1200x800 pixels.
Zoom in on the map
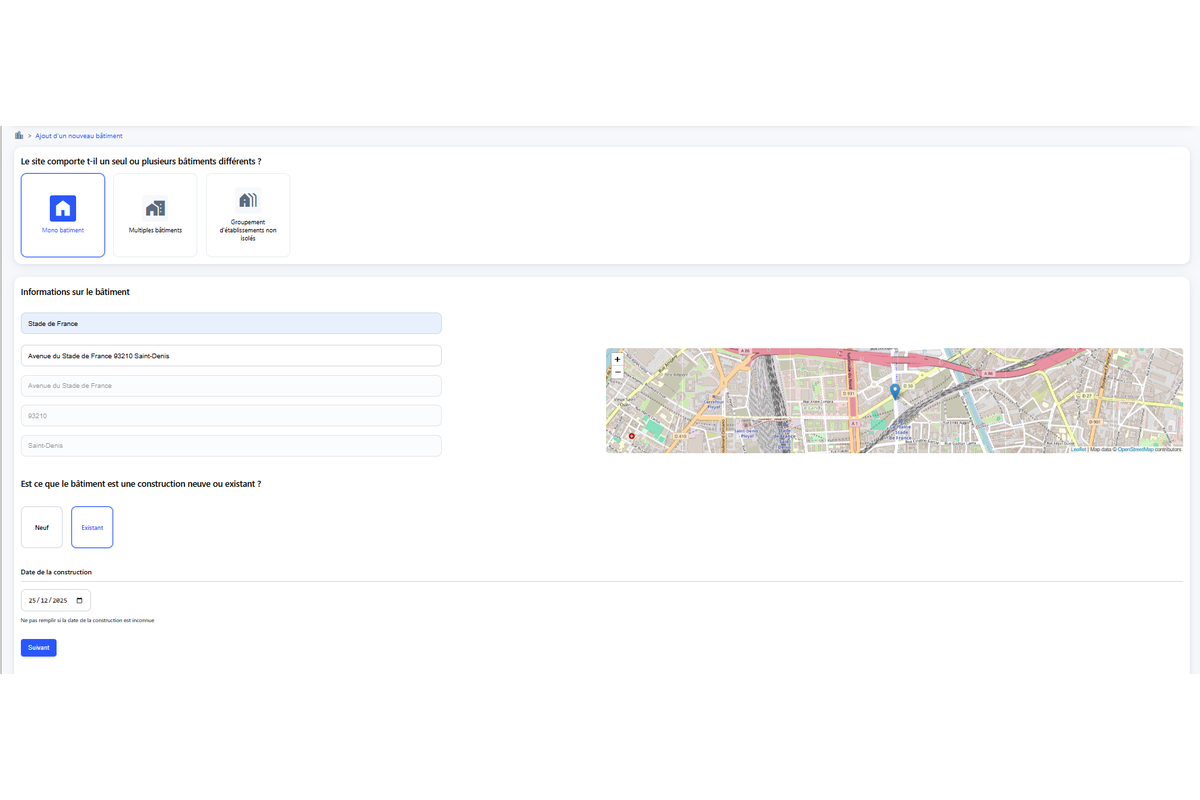point(617,359)
